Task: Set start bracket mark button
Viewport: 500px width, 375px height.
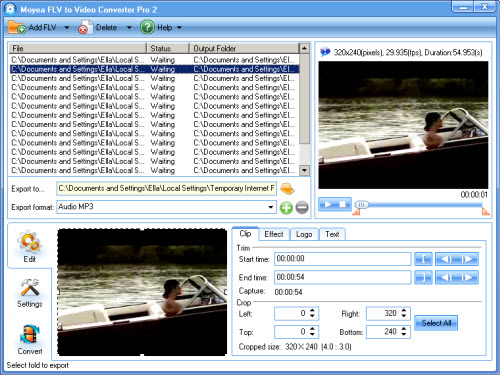Action: [423, 259]
